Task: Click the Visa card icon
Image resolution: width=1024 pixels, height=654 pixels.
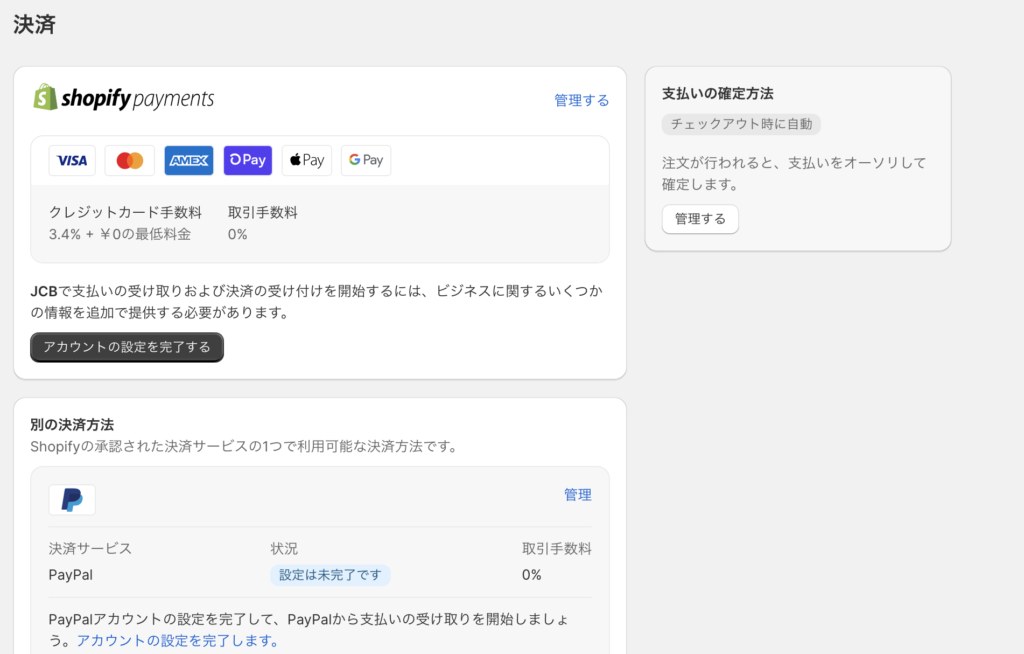Action: pyautogui.click(x=72, y=161)
